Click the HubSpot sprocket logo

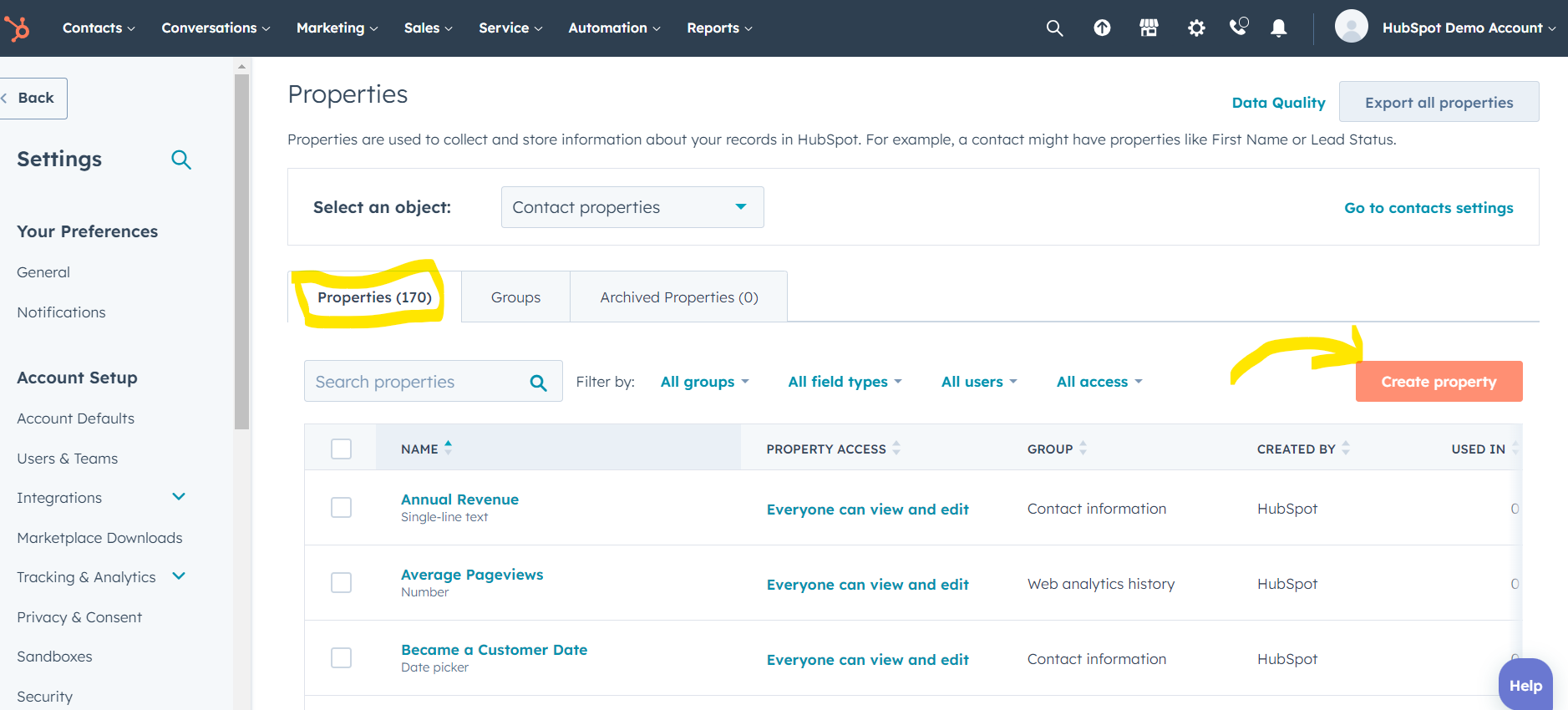tap(17, 28)
